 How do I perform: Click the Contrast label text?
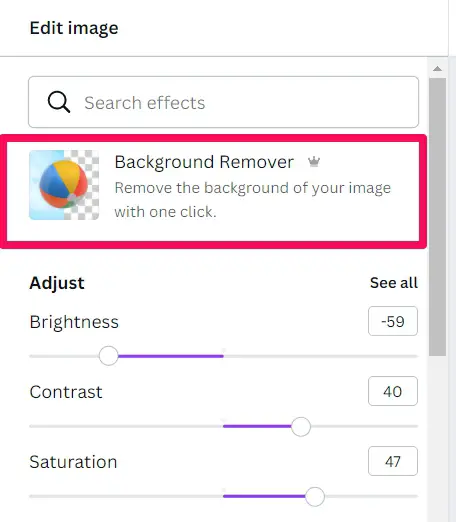(x=66, y=392)
